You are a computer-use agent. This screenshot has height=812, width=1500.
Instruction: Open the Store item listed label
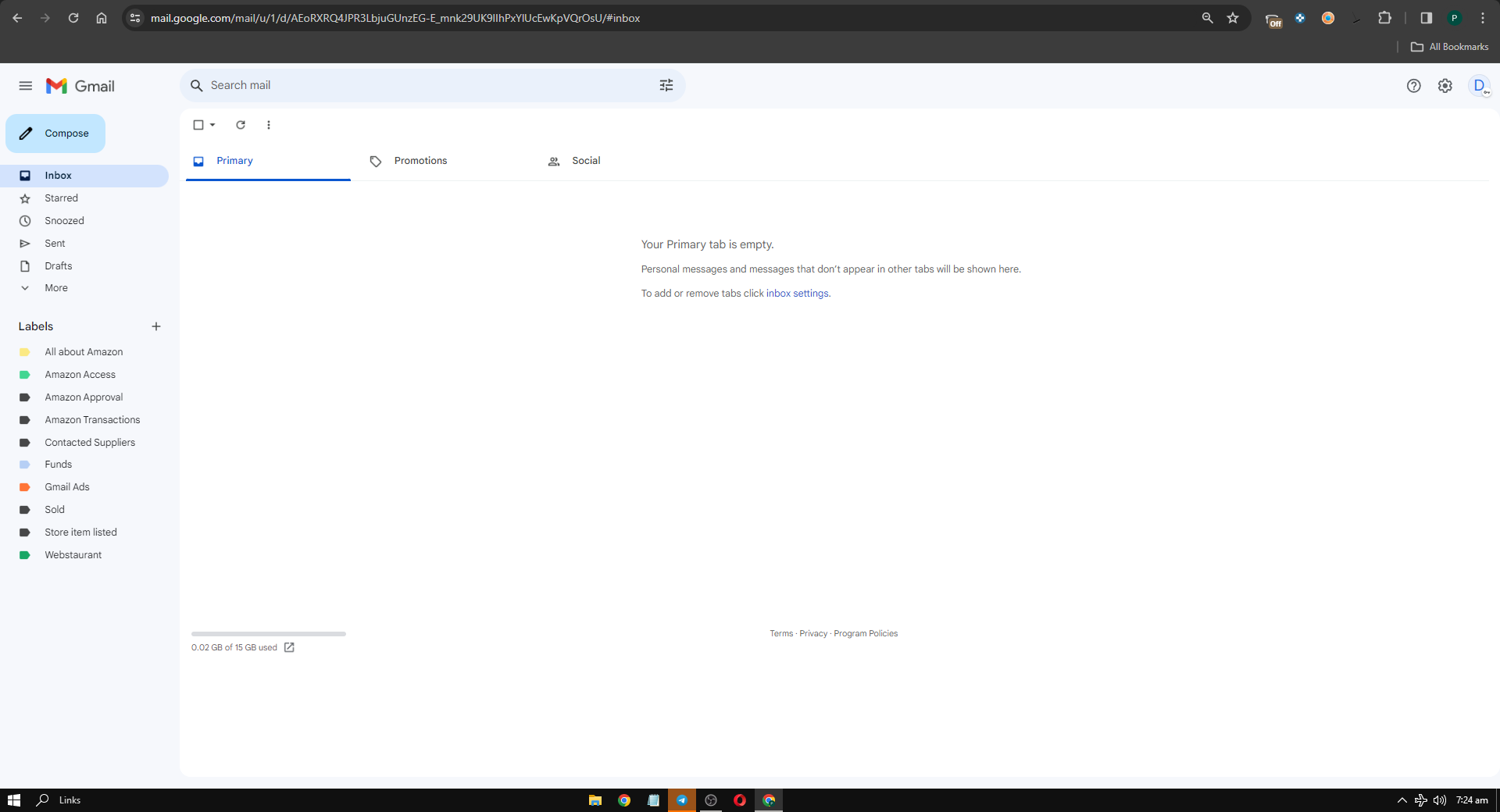coord(84,532)
